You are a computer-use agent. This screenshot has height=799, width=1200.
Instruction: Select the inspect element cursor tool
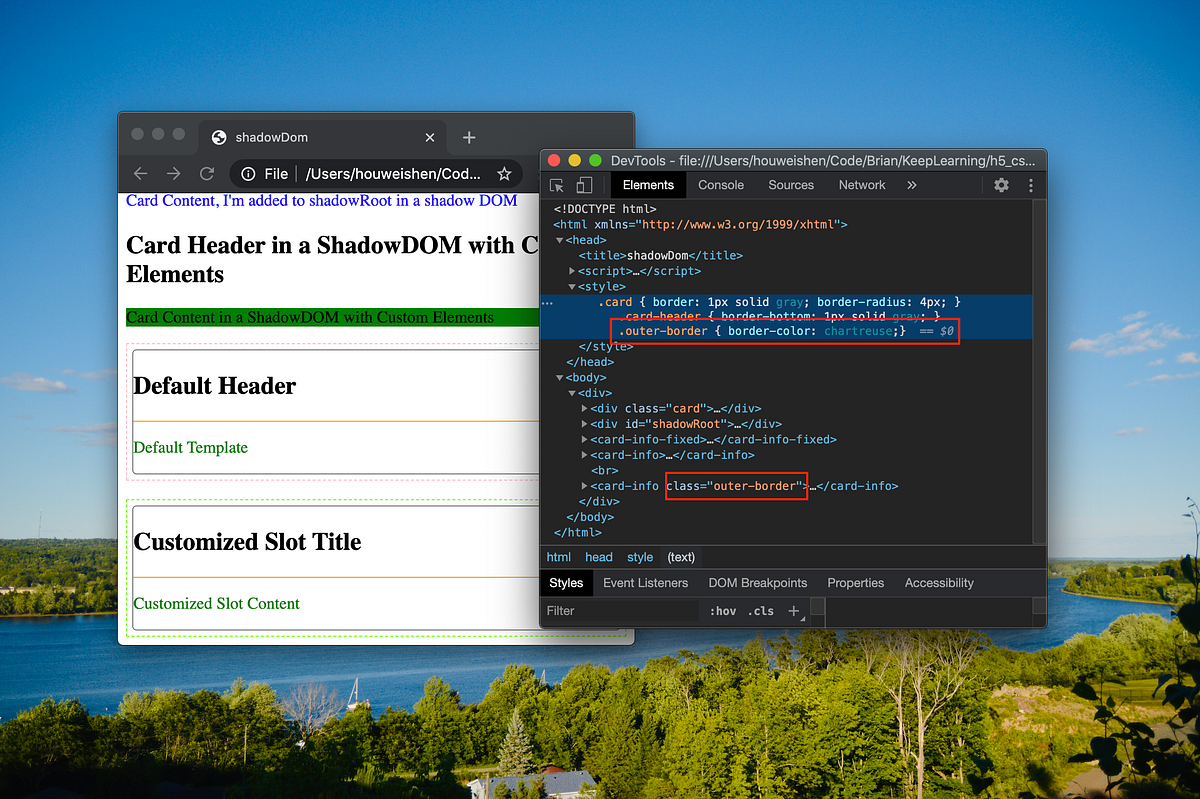pos(557,184)
